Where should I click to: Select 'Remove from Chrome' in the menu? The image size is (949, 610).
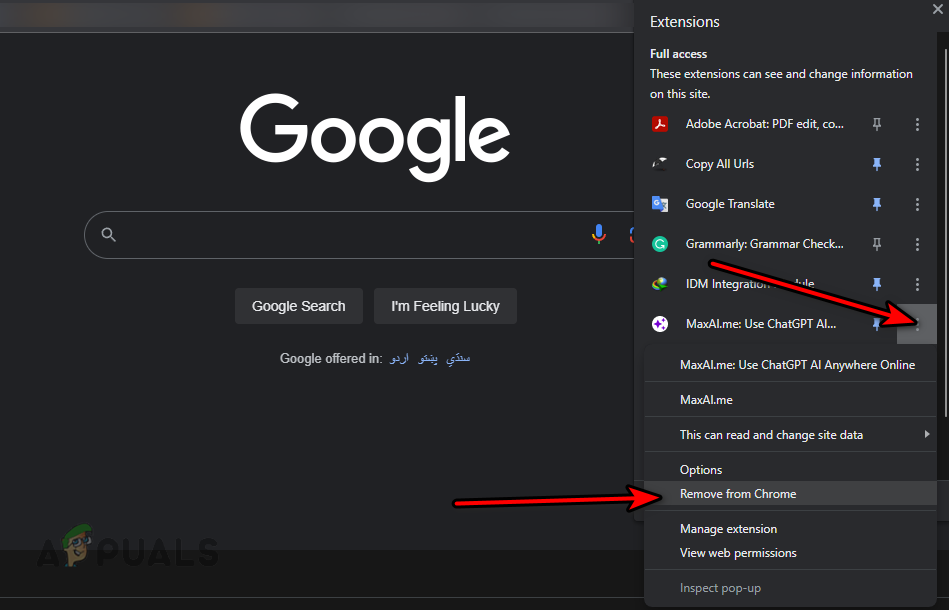point(738,493)
